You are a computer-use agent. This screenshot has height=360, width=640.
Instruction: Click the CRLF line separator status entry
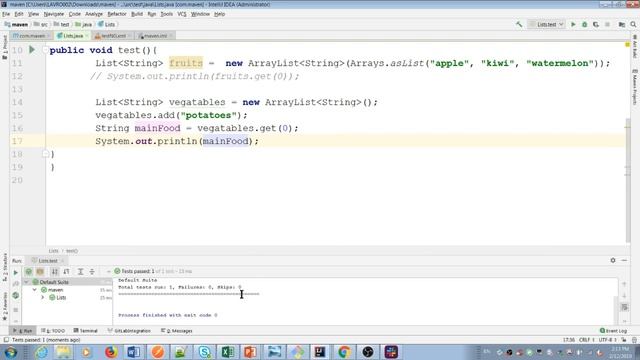click(x=587, y=340)
